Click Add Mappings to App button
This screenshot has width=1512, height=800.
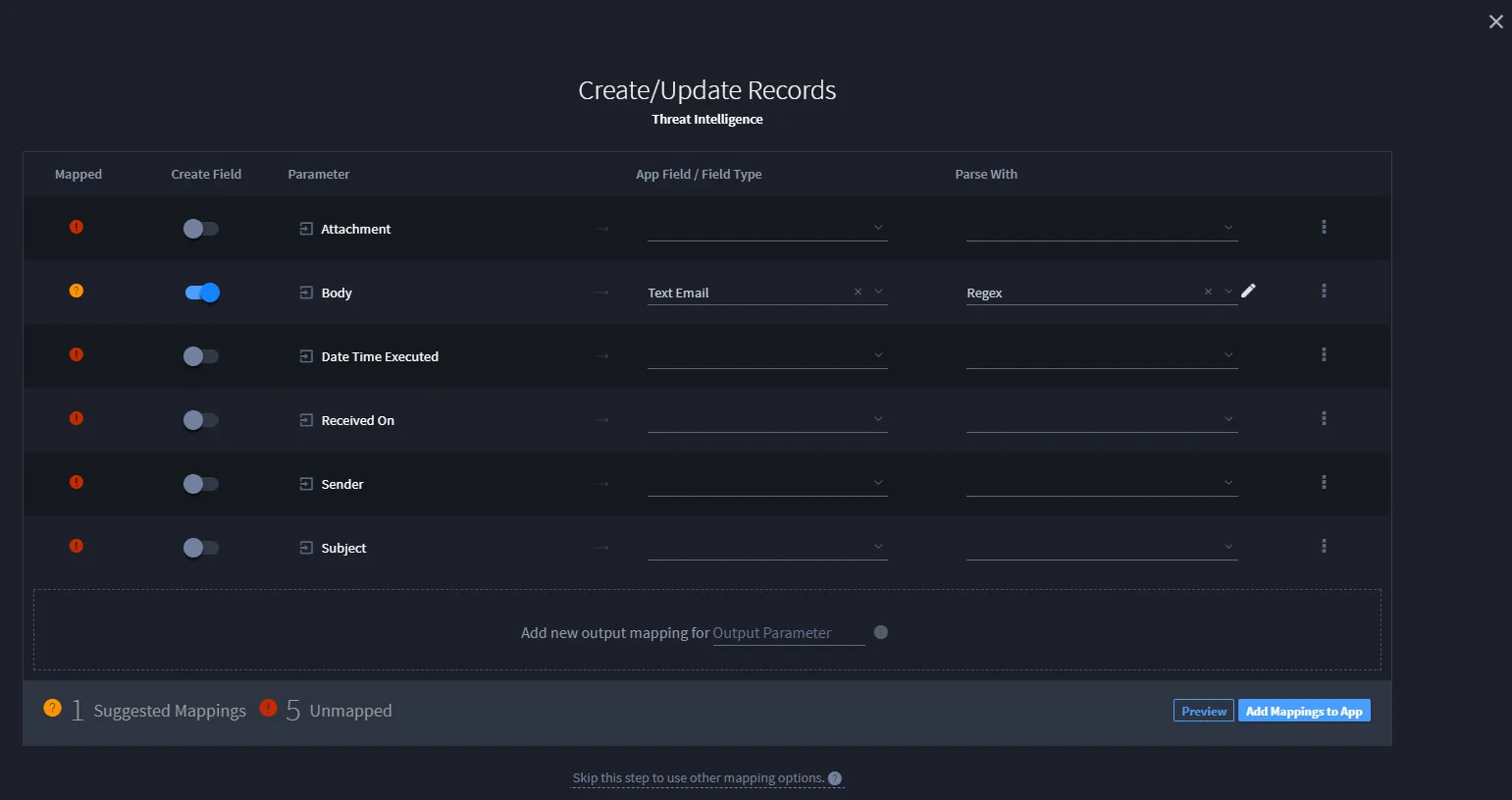tap(1304, 711)
